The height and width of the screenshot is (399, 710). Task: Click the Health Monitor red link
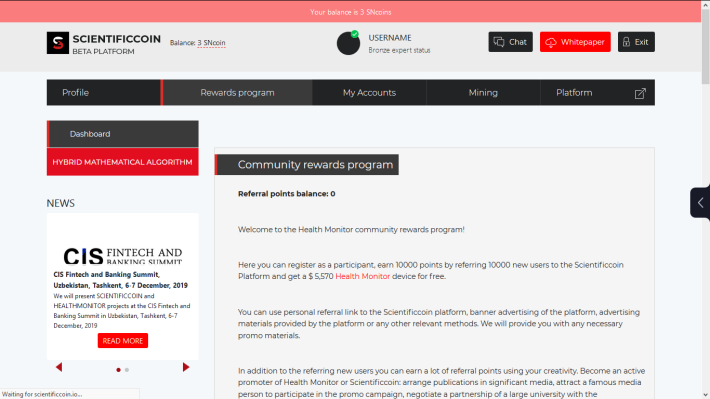coord(362,276)
